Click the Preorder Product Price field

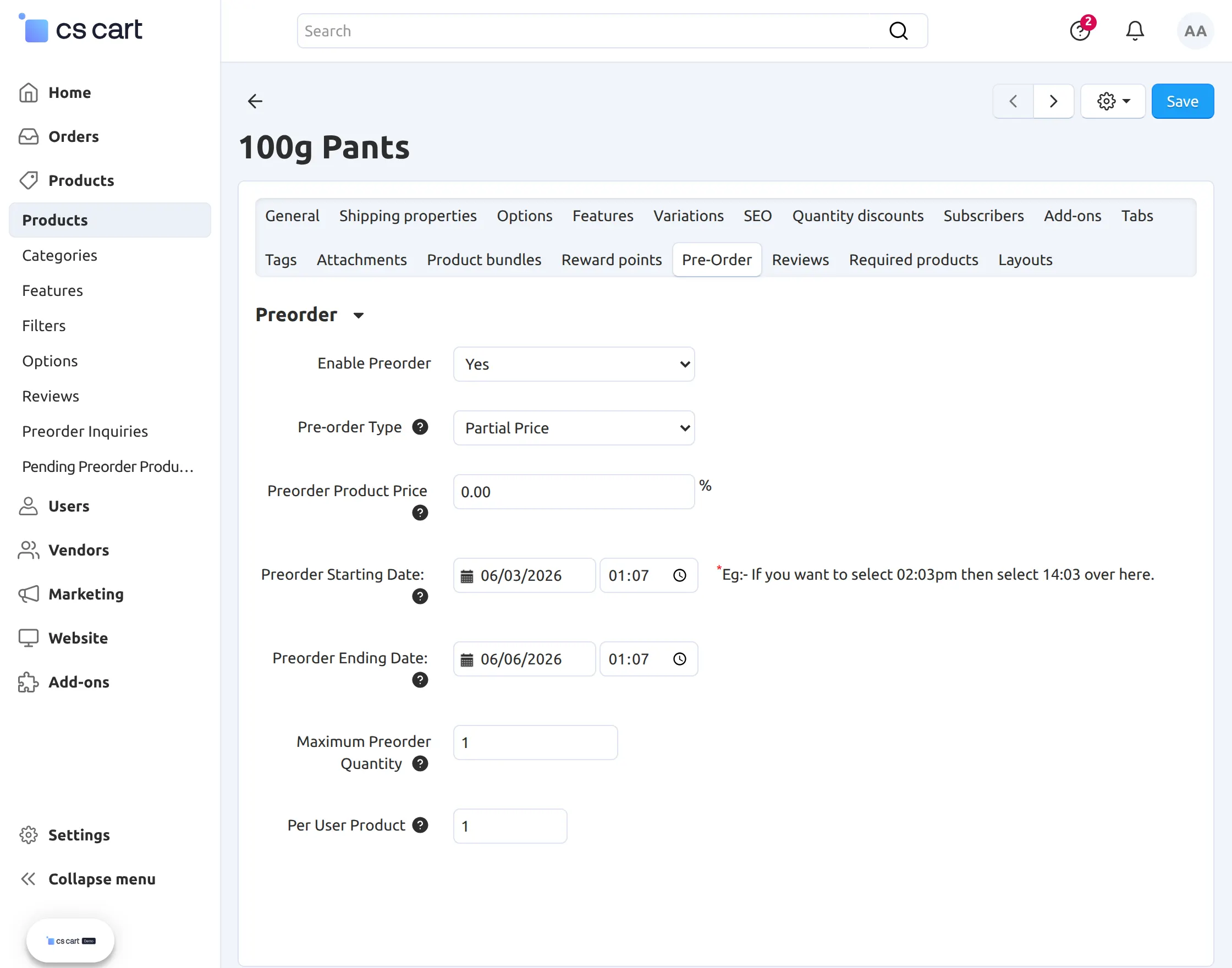coord(574,492)
